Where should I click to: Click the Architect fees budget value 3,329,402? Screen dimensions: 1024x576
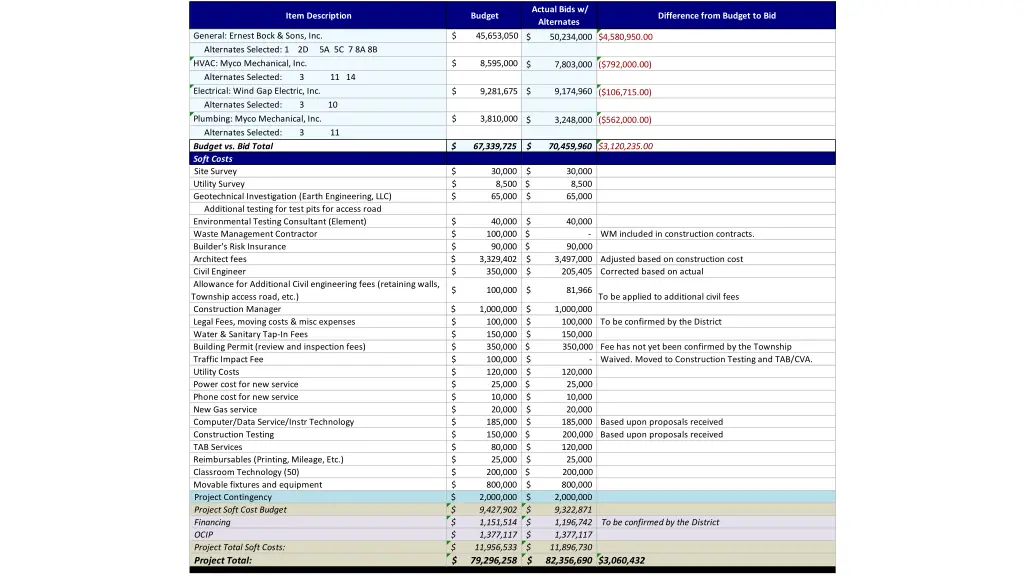[x=498, y=259]
